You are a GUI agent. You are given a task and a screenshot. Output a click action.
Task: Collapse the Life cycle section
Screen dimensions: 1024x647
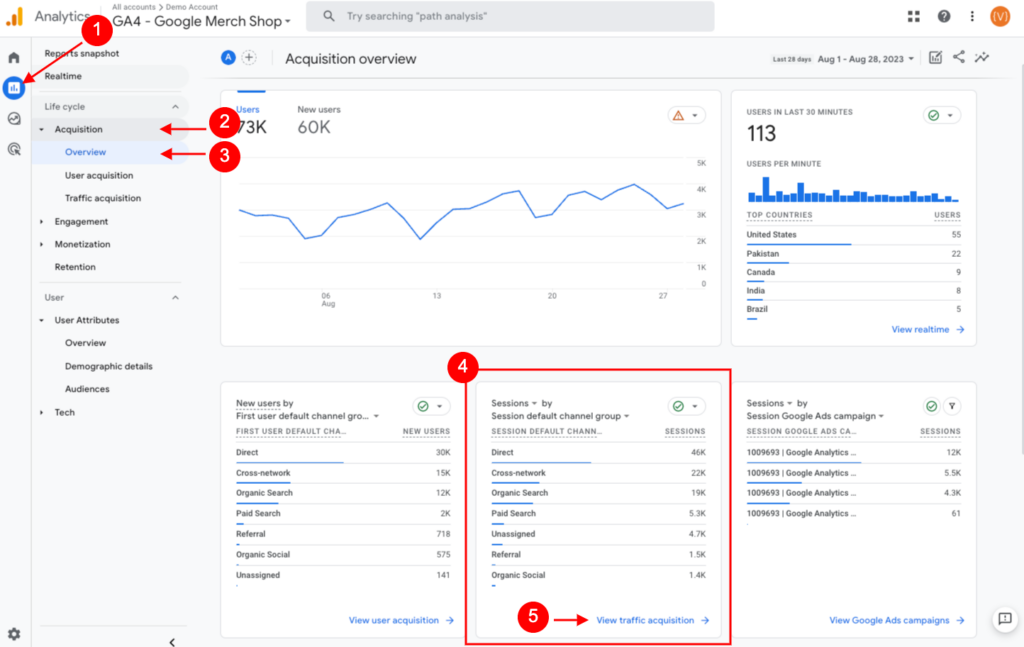(x=175, y=106)
